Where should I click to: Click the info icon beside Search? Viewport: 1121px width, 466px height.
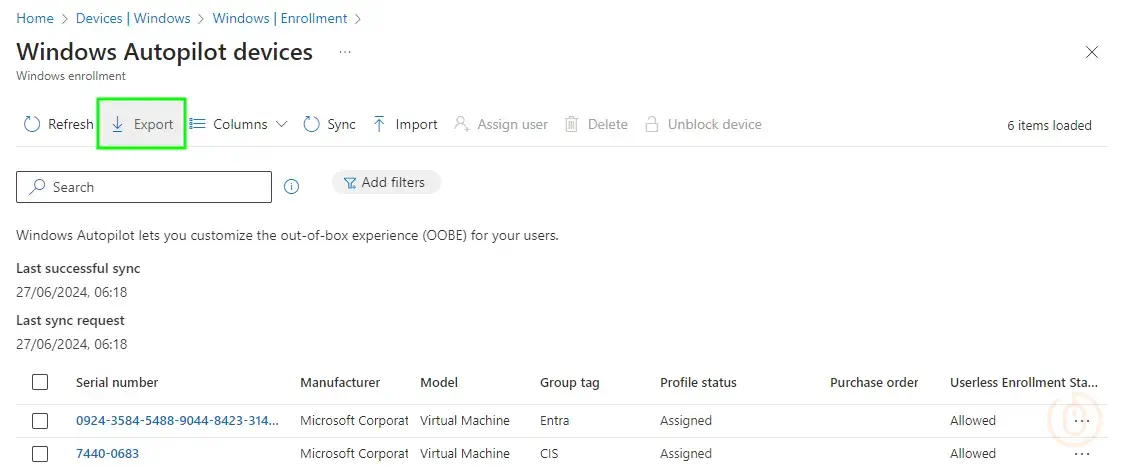(x=292, y=187)
